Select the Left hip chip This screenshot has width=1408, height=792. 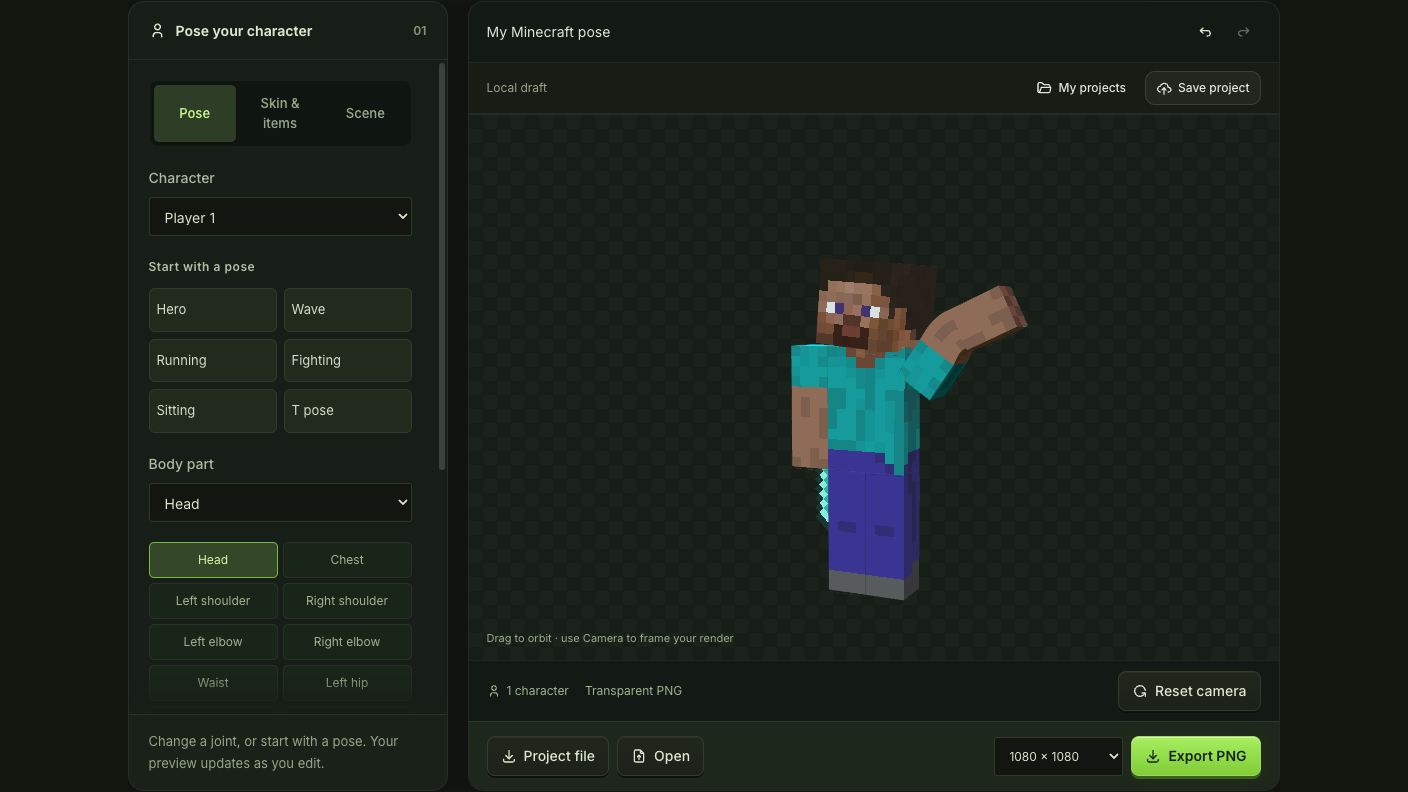347,683
